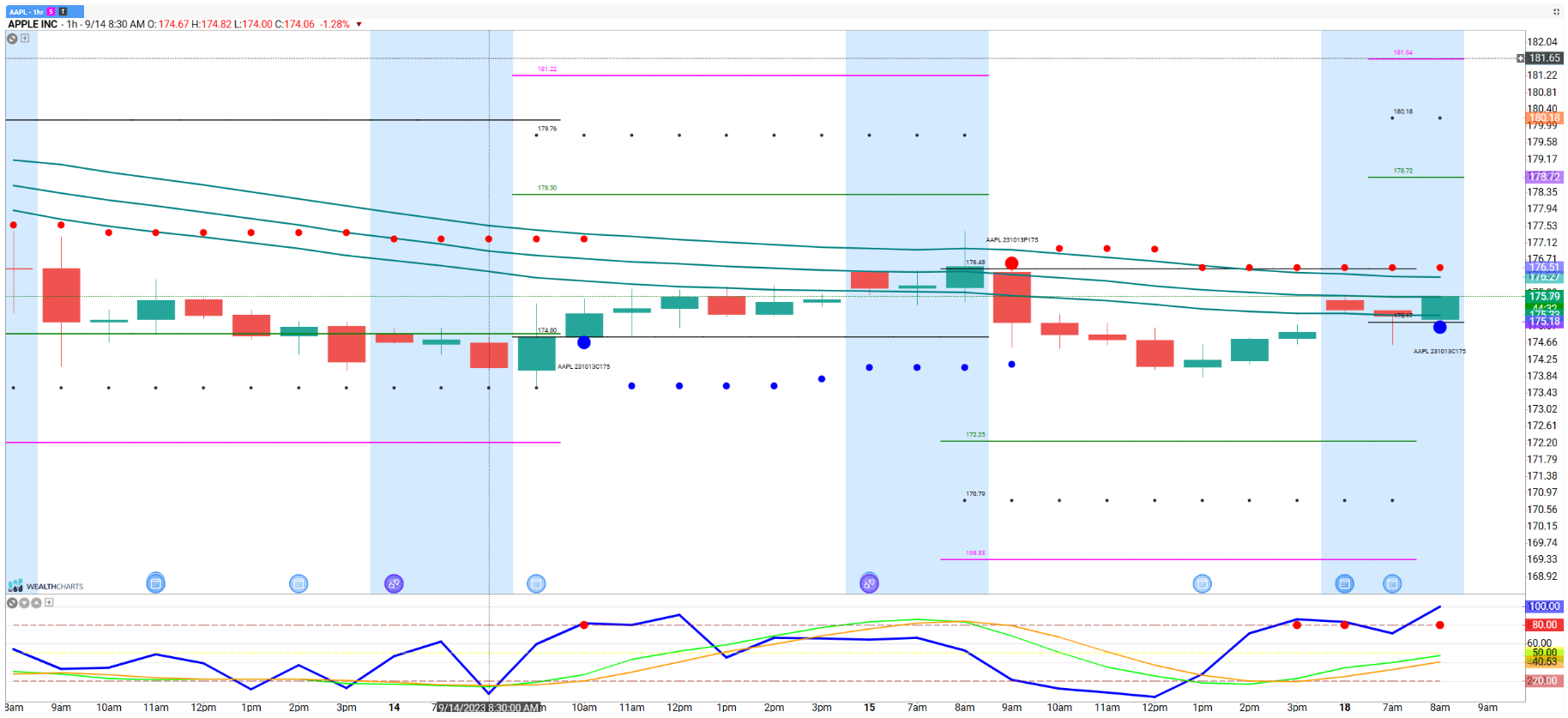Click the 178.72 green level label on chart
The image size is (1568, 718).
point(1403,171)
